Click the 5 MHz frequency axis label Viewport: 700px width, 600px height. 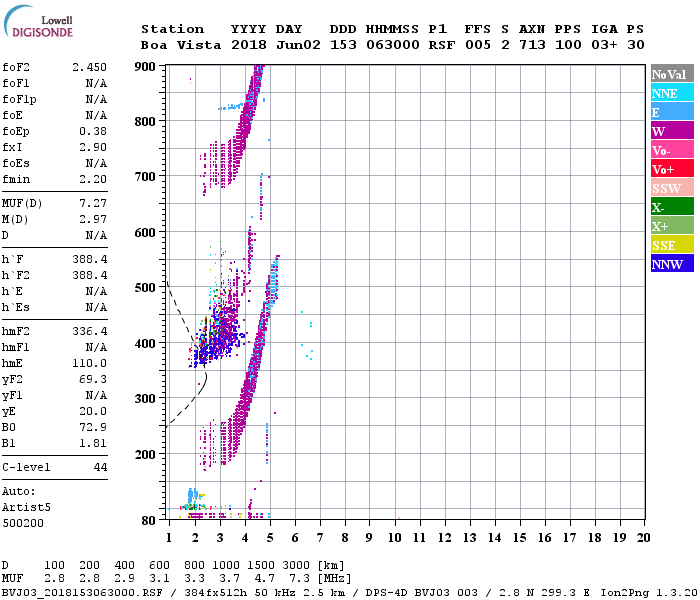pyautogui.click(x=270, y=538)
